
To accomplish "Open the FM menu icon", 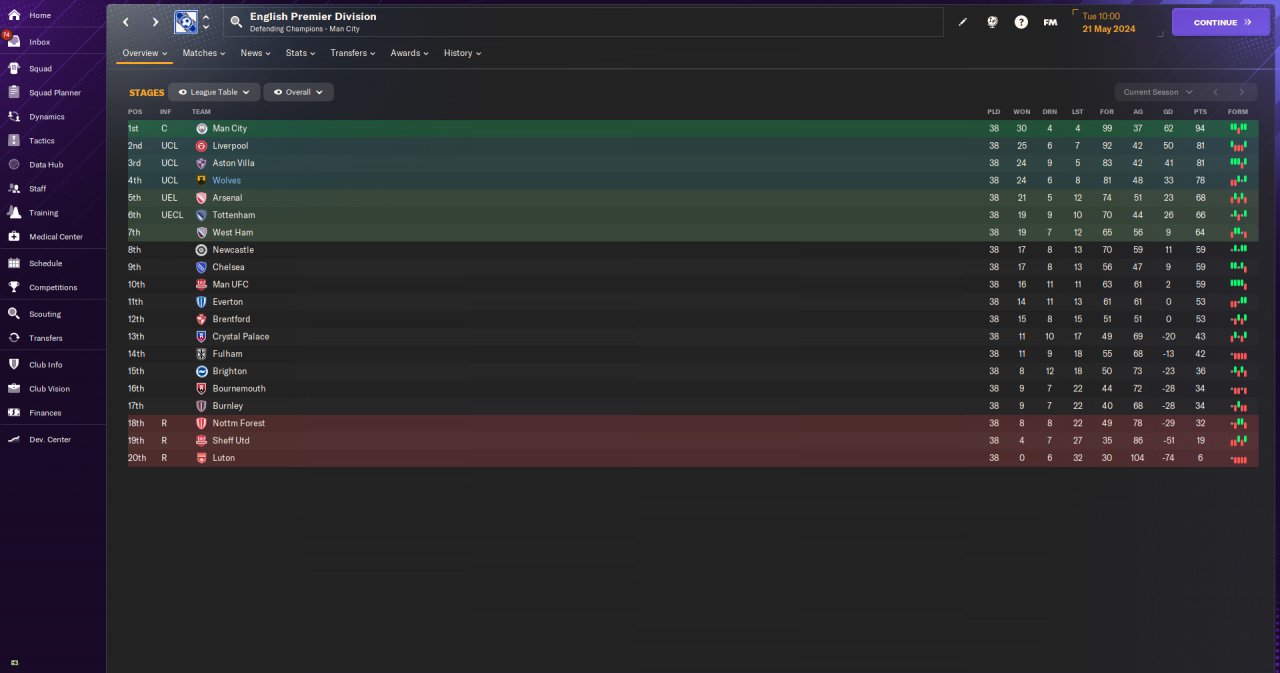I will tap(1050, 22).
